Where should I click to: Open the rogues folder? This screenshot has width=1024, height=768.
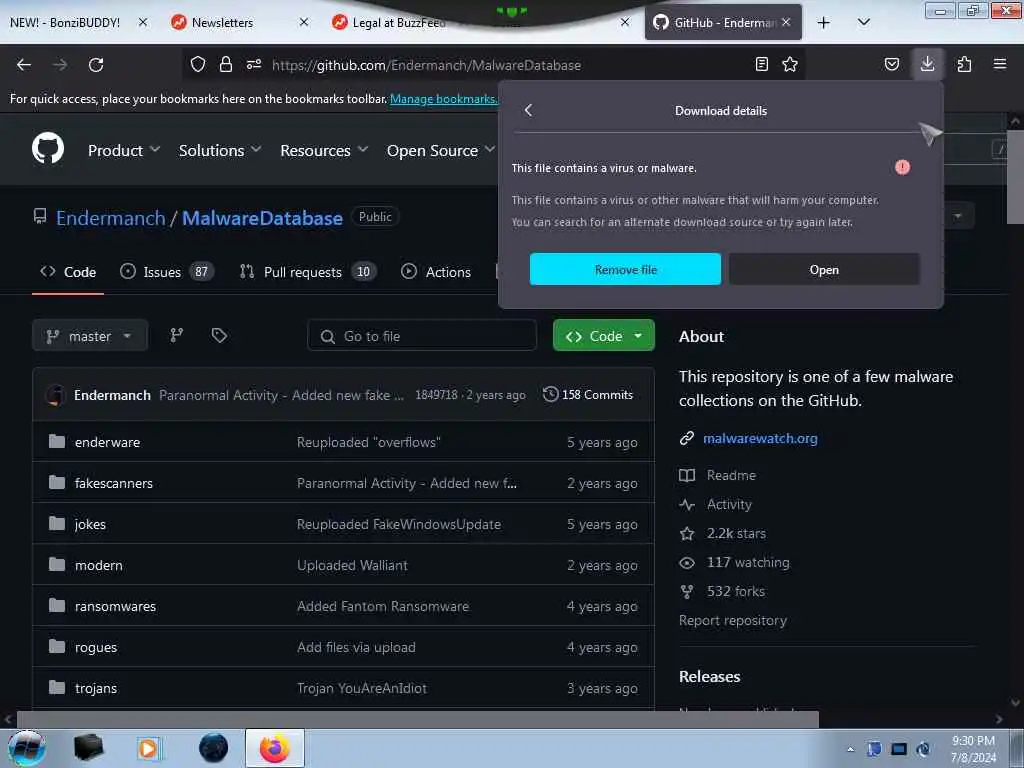pos(96,648)
